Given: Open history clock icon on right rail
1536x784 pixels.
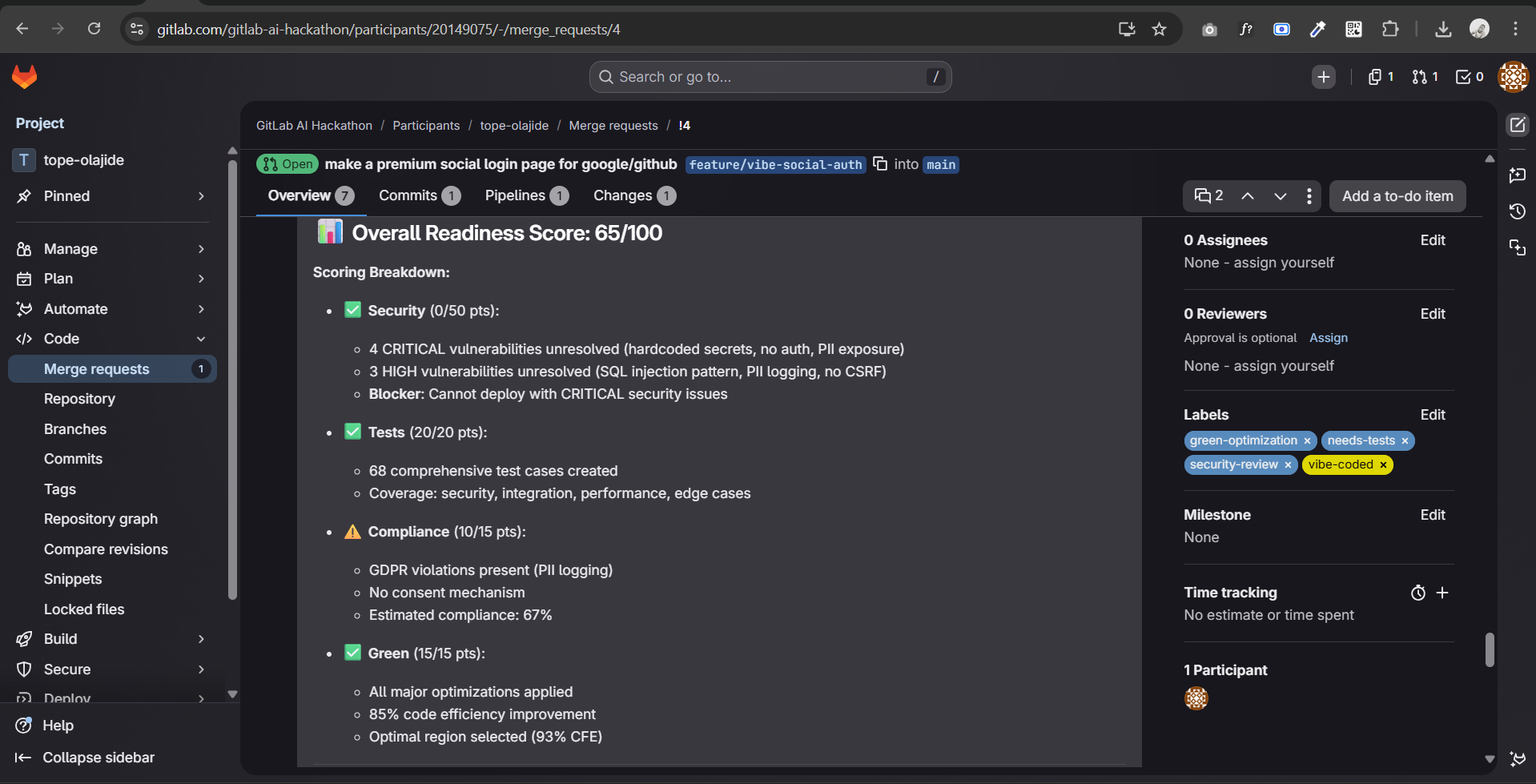Looking at the screenshot, I should coord(1518,211).
